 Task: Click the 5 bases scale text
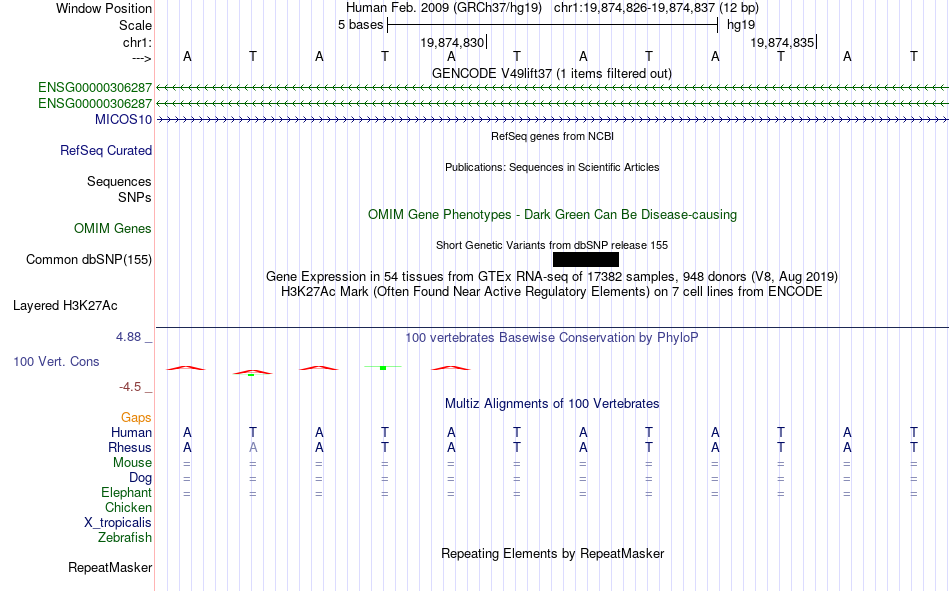point(360,25)
